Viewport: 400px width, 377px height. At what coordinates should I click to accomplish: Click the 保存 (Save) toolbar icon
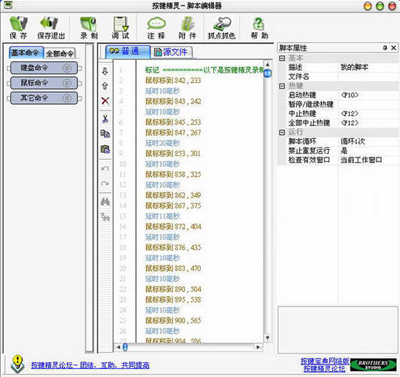(18, 27)
